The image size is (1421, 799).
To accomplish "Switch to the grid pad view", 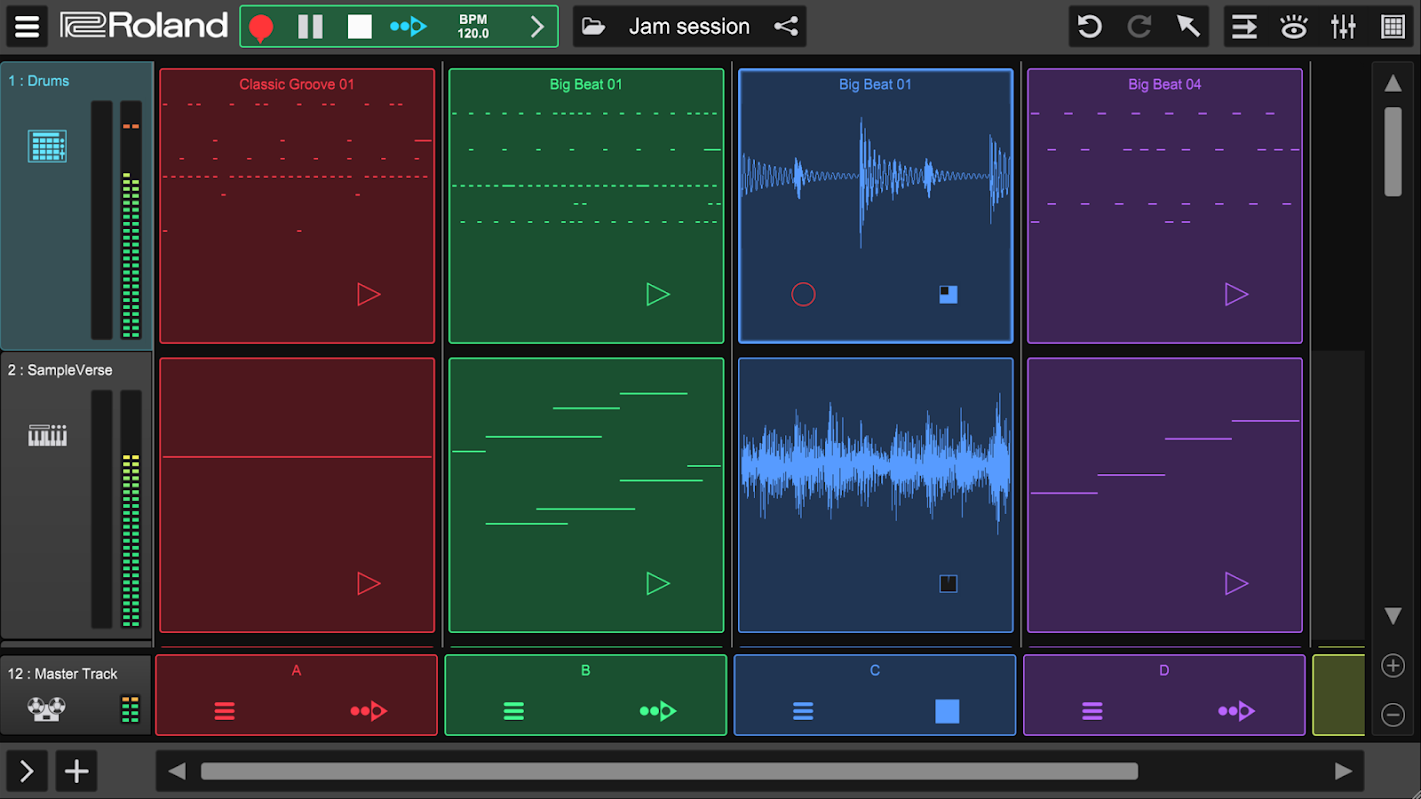I will click(1393, 27).
